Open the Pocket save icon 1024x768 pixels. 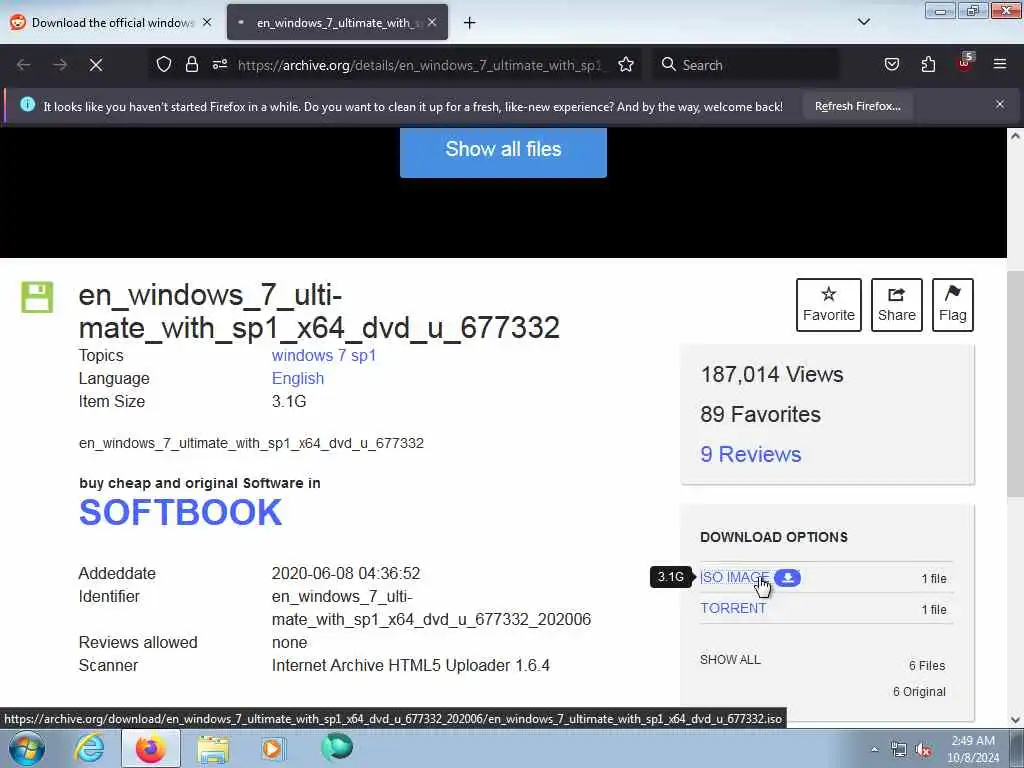click(891, 65)
